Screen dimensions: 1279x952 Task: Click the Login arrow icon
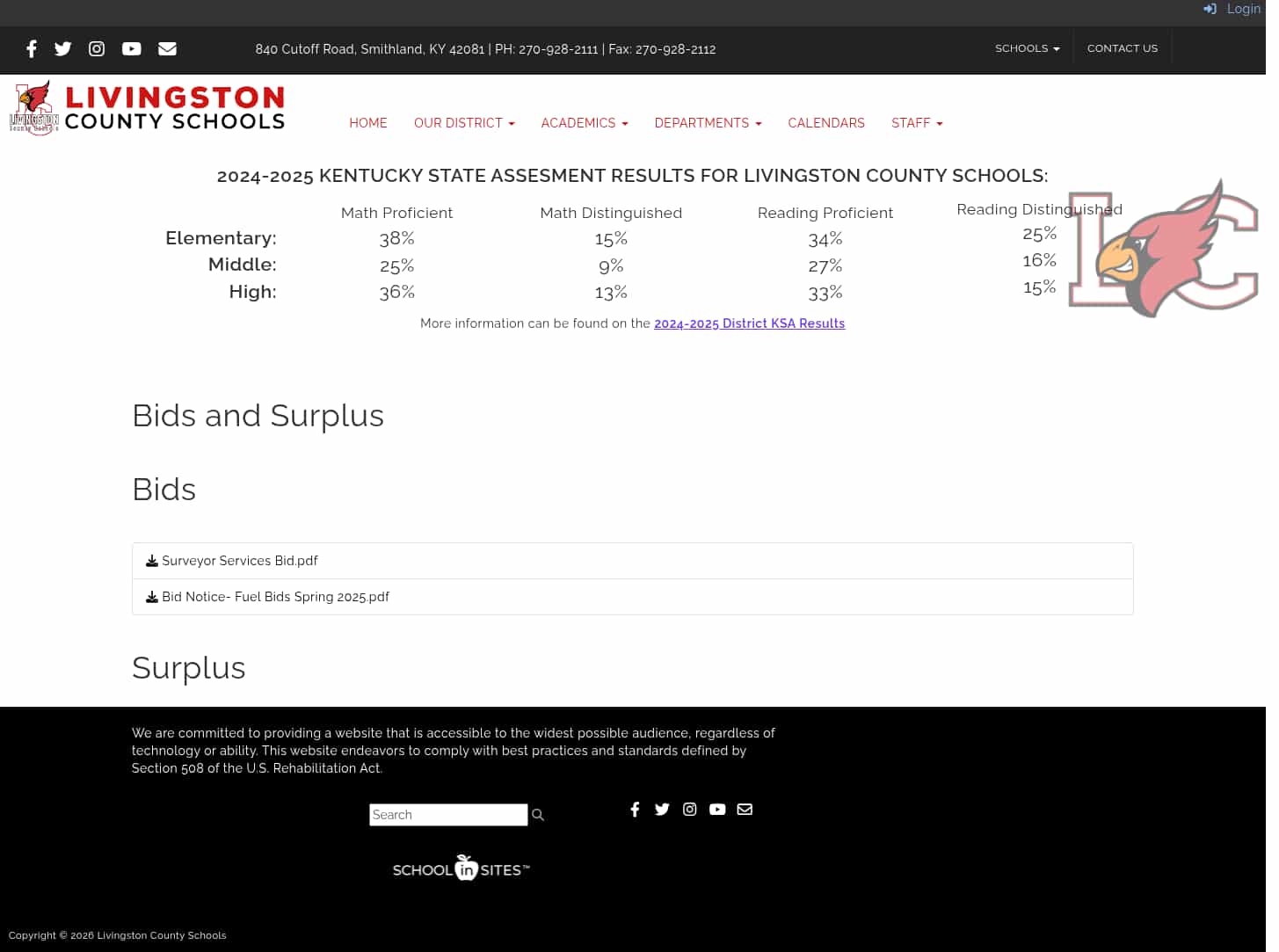tap(1210, 9)
